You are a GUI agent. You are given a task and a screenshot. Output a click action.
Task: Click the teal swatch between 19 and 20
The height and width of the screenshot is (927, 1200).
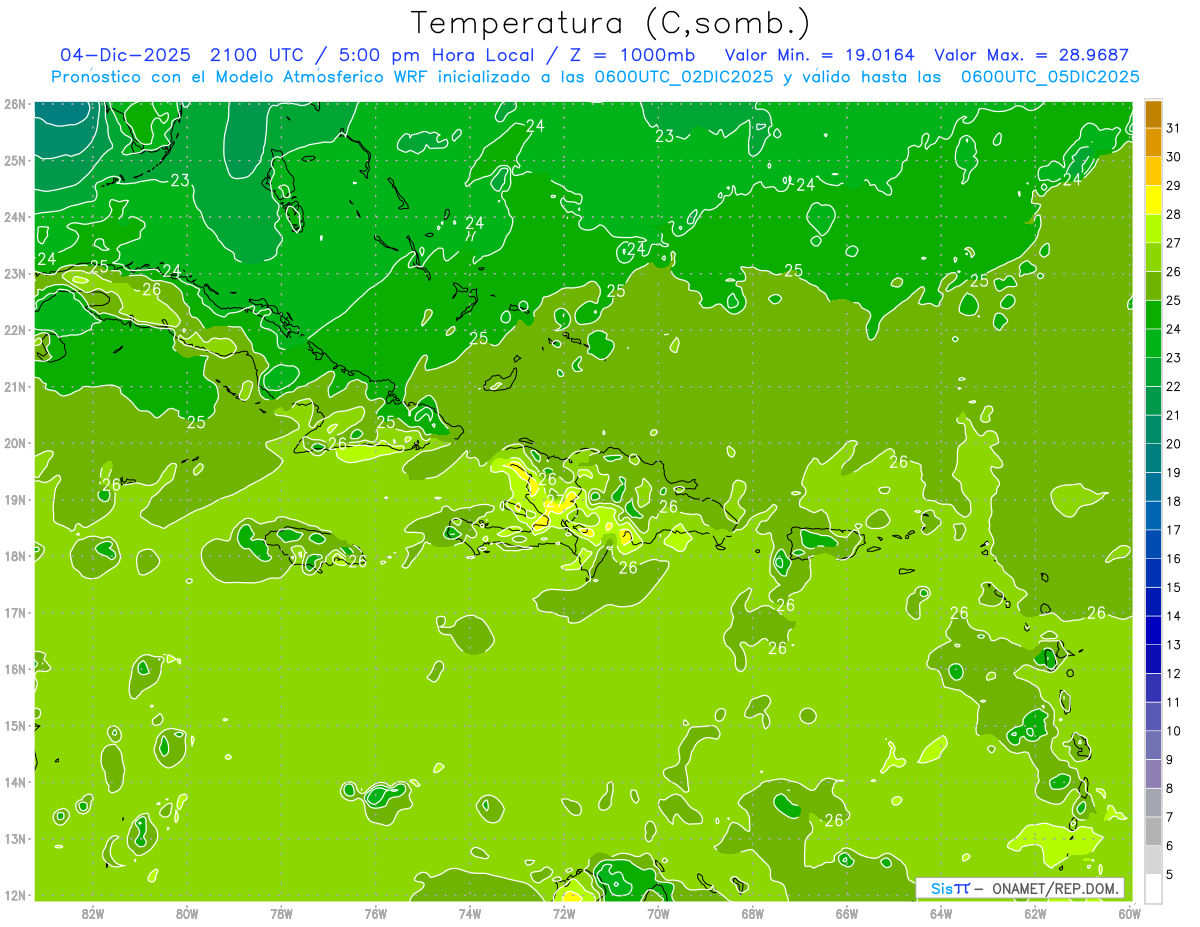click(1153, 457)
